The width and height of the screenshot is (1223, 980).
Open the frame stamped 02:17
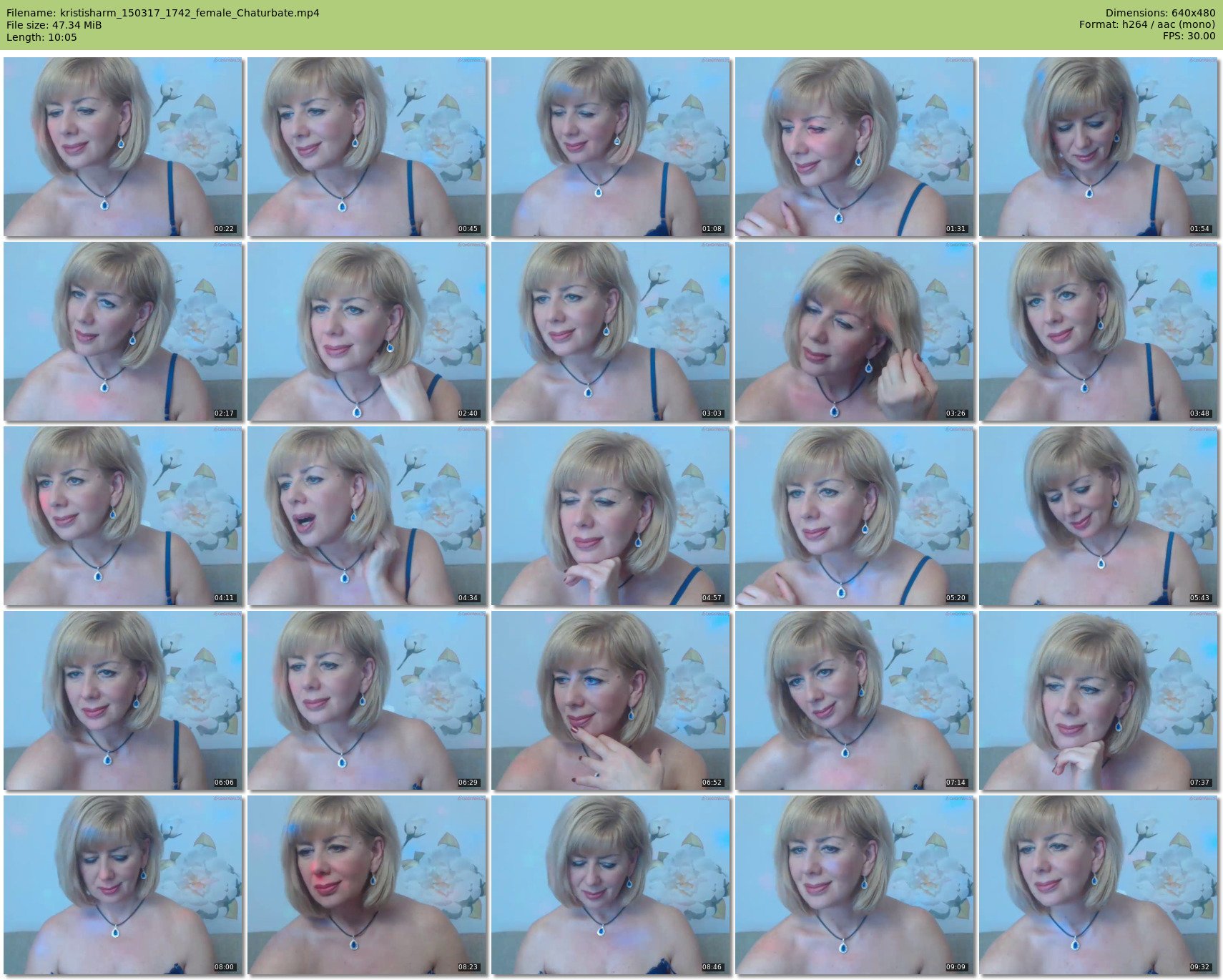coord(123,331)
